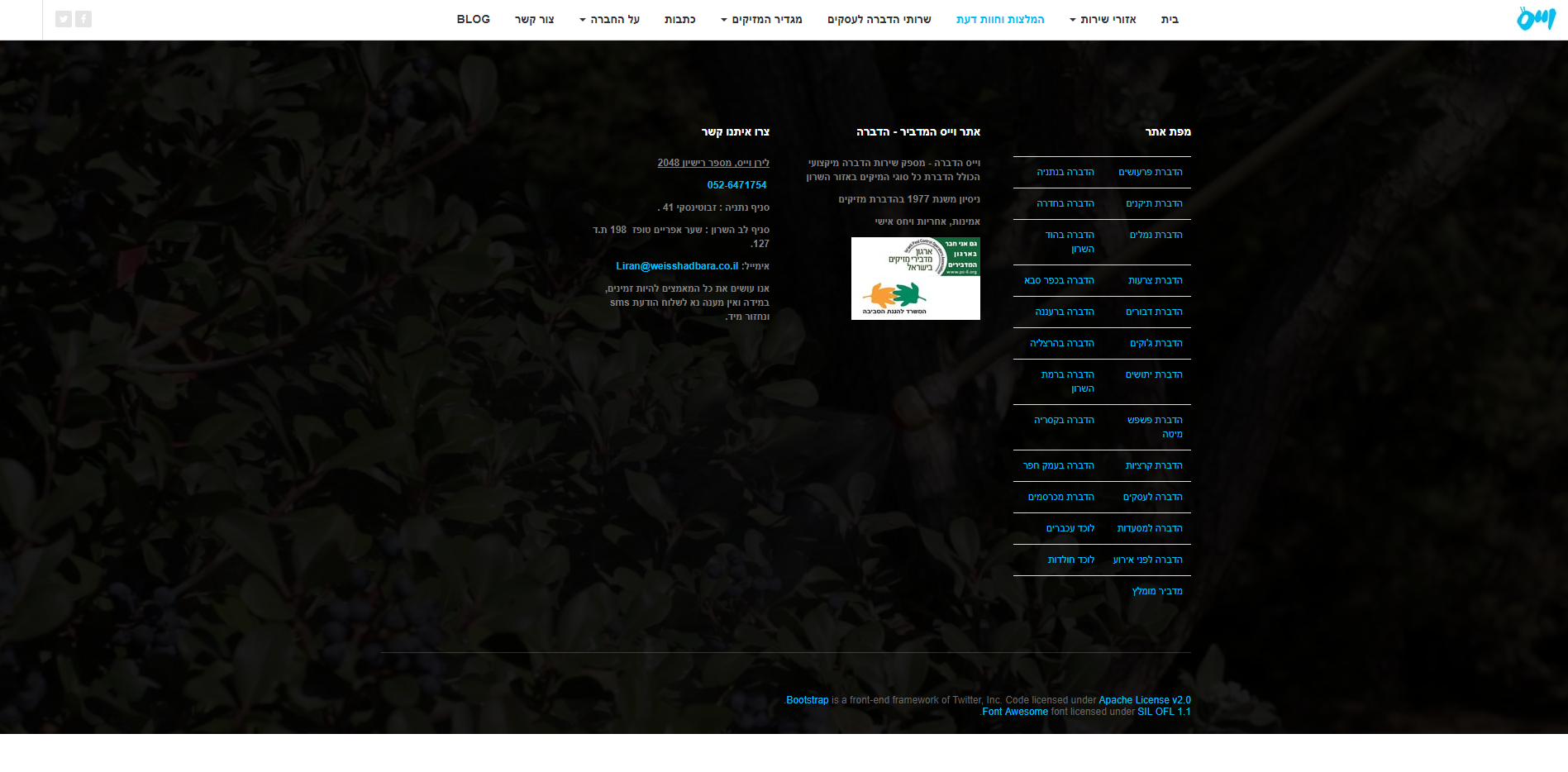The width and height of the screenshot is (1568, 772).
Task: Open the הדברת תיקנים link
Action: [1154, 203]
